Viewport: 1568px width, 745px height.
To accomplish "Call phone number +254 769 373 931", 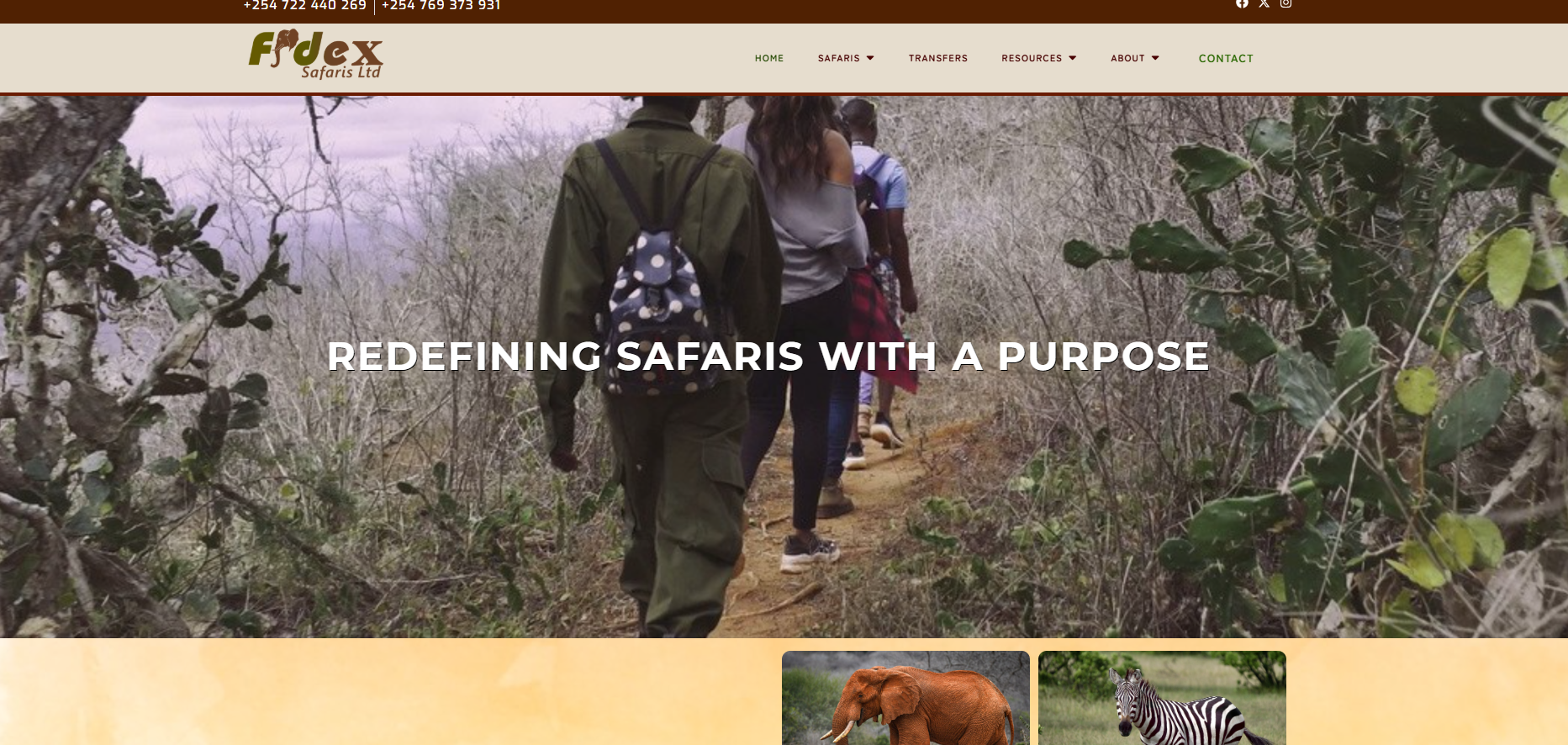I will tap(440, 6).
